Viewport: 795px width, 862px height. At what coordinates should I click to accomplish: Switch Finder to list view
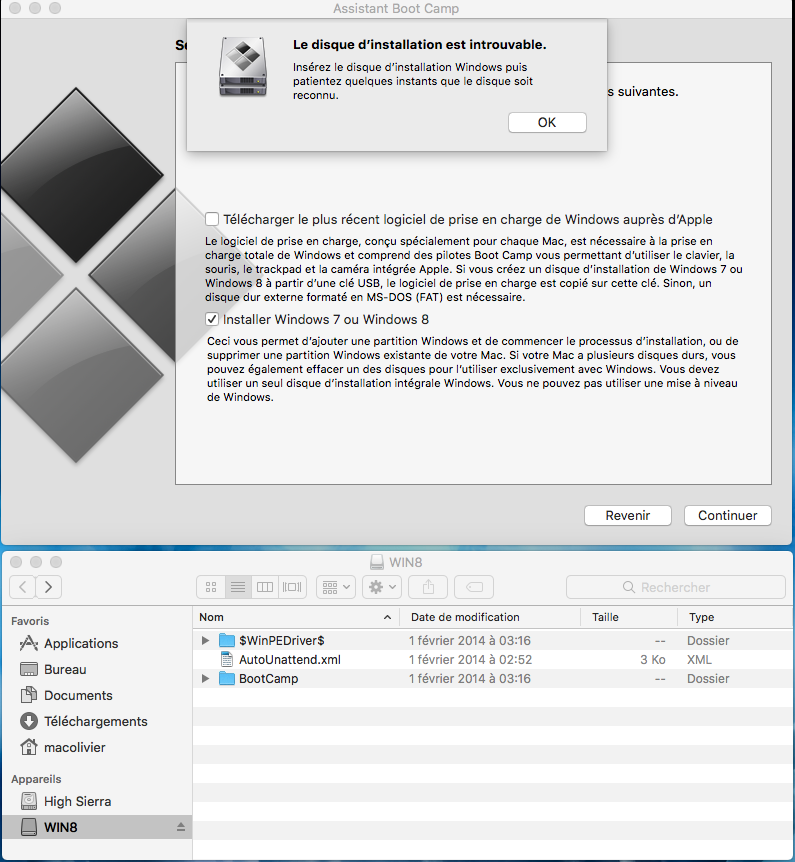tap(238, 587)
